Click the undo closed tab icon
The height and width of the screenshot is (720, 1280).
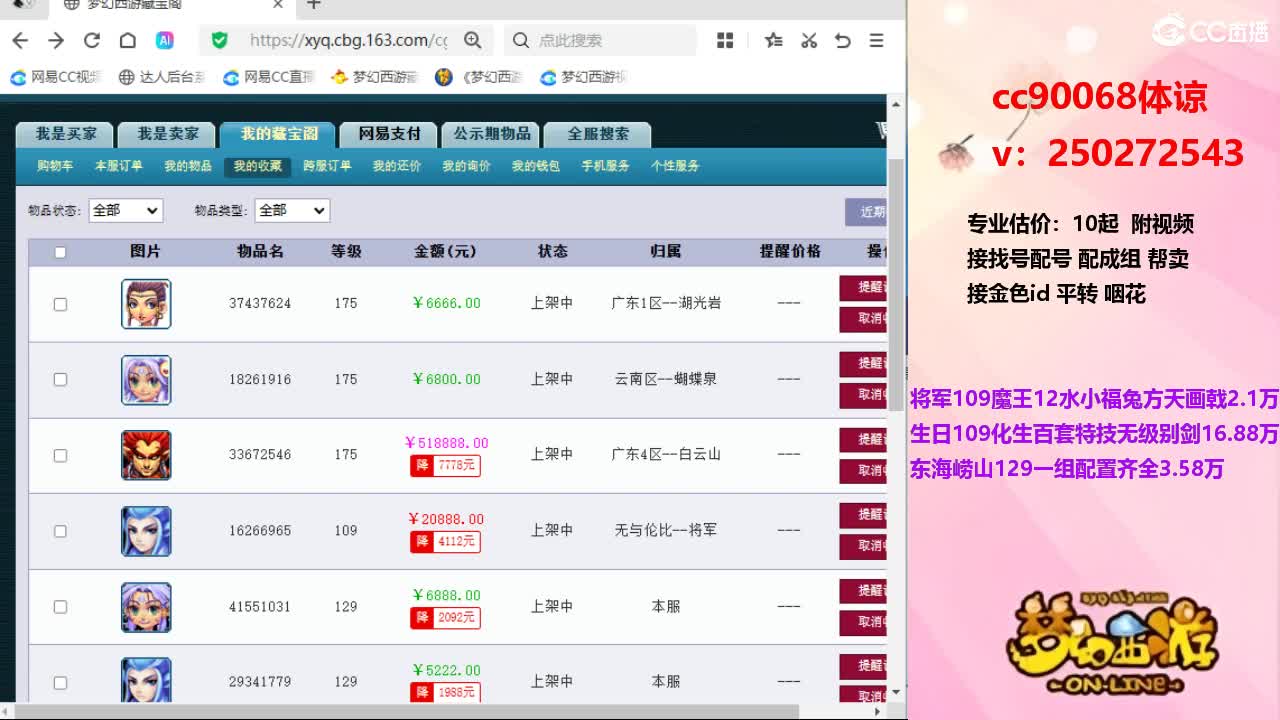(843, 40)
